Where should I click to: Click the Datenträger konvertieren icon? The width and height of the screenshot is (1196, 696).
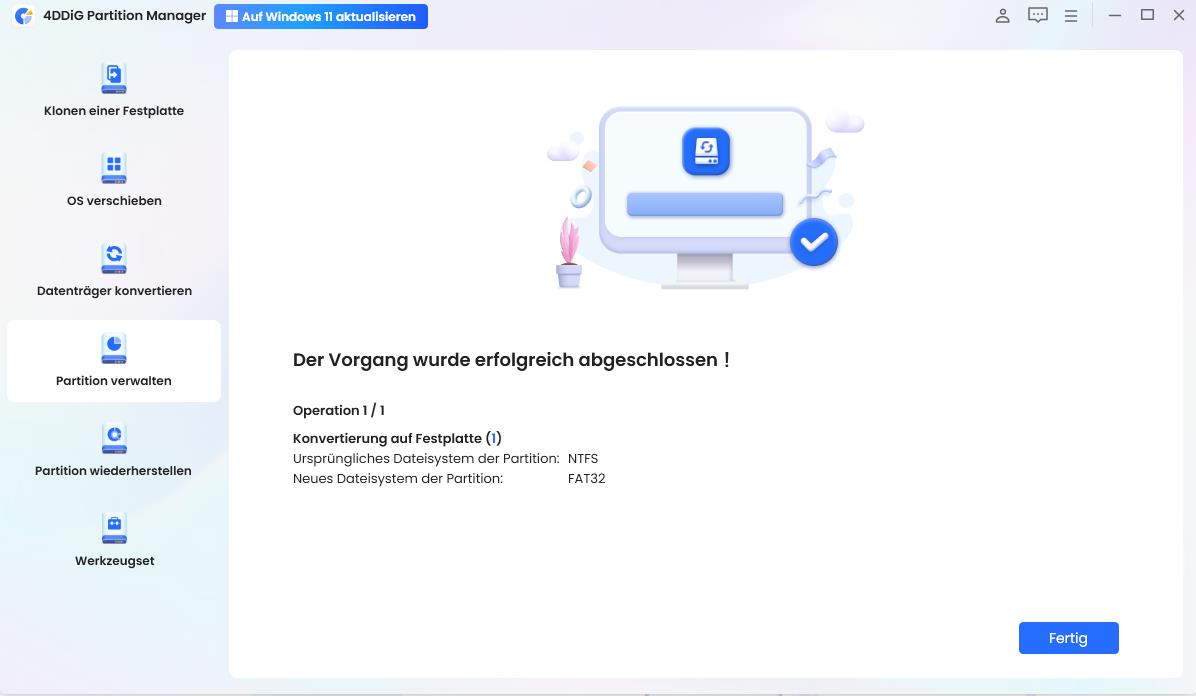[x=114, y=258]
